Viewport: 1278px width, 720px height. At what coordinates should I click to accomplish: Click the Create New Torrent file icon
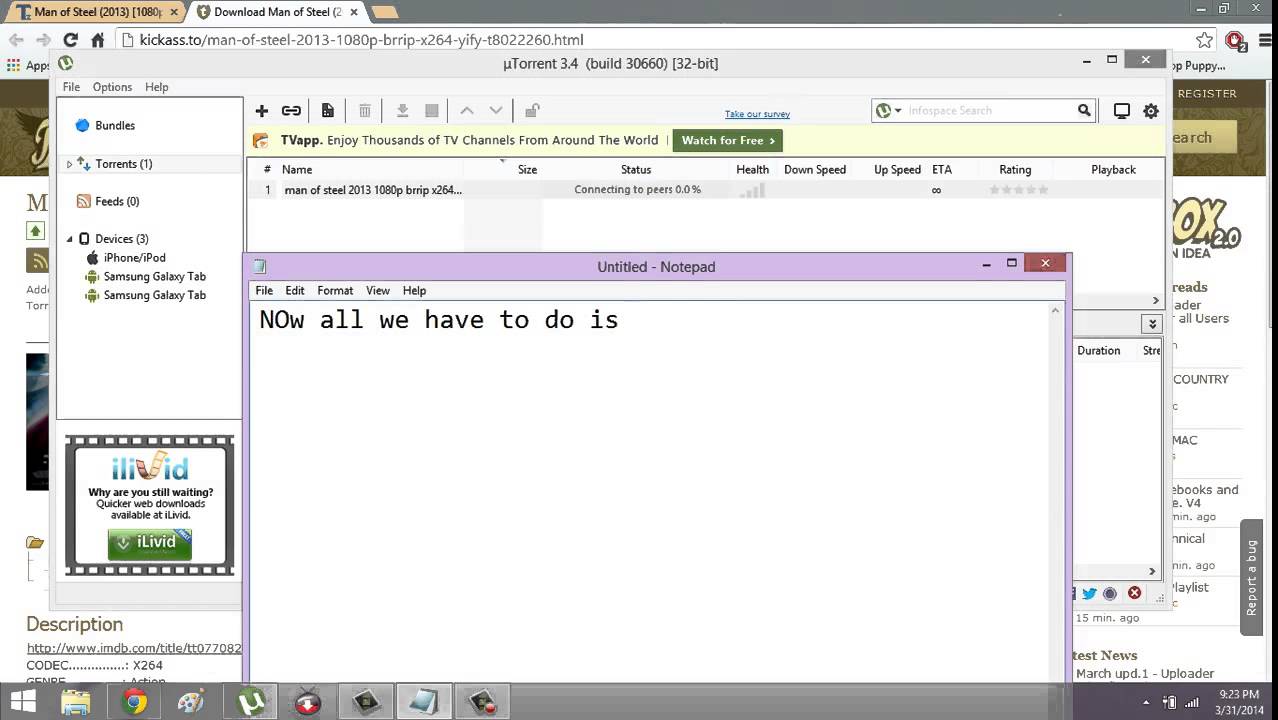coord(327,111)
